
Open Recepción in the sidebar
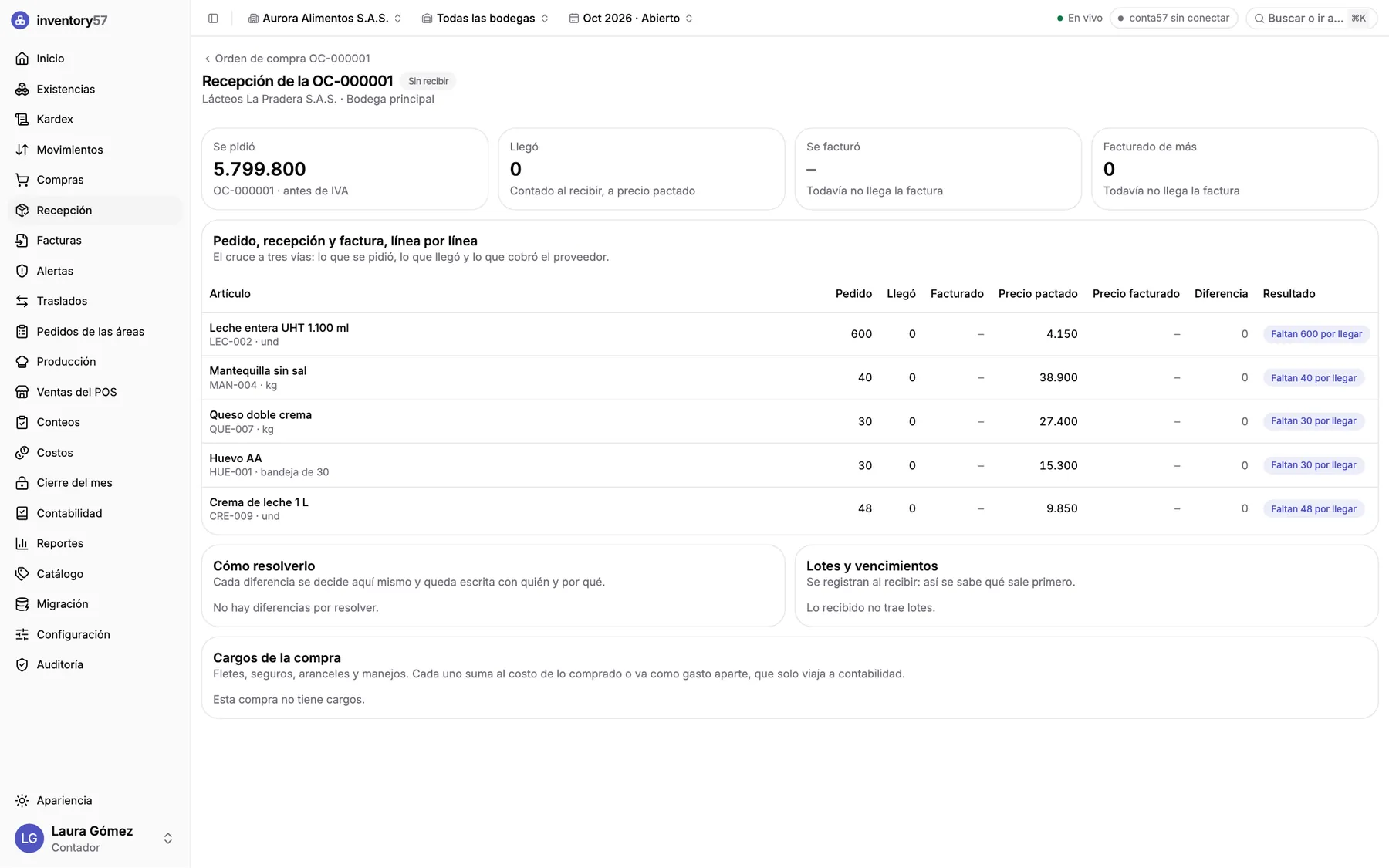point(95,210)
